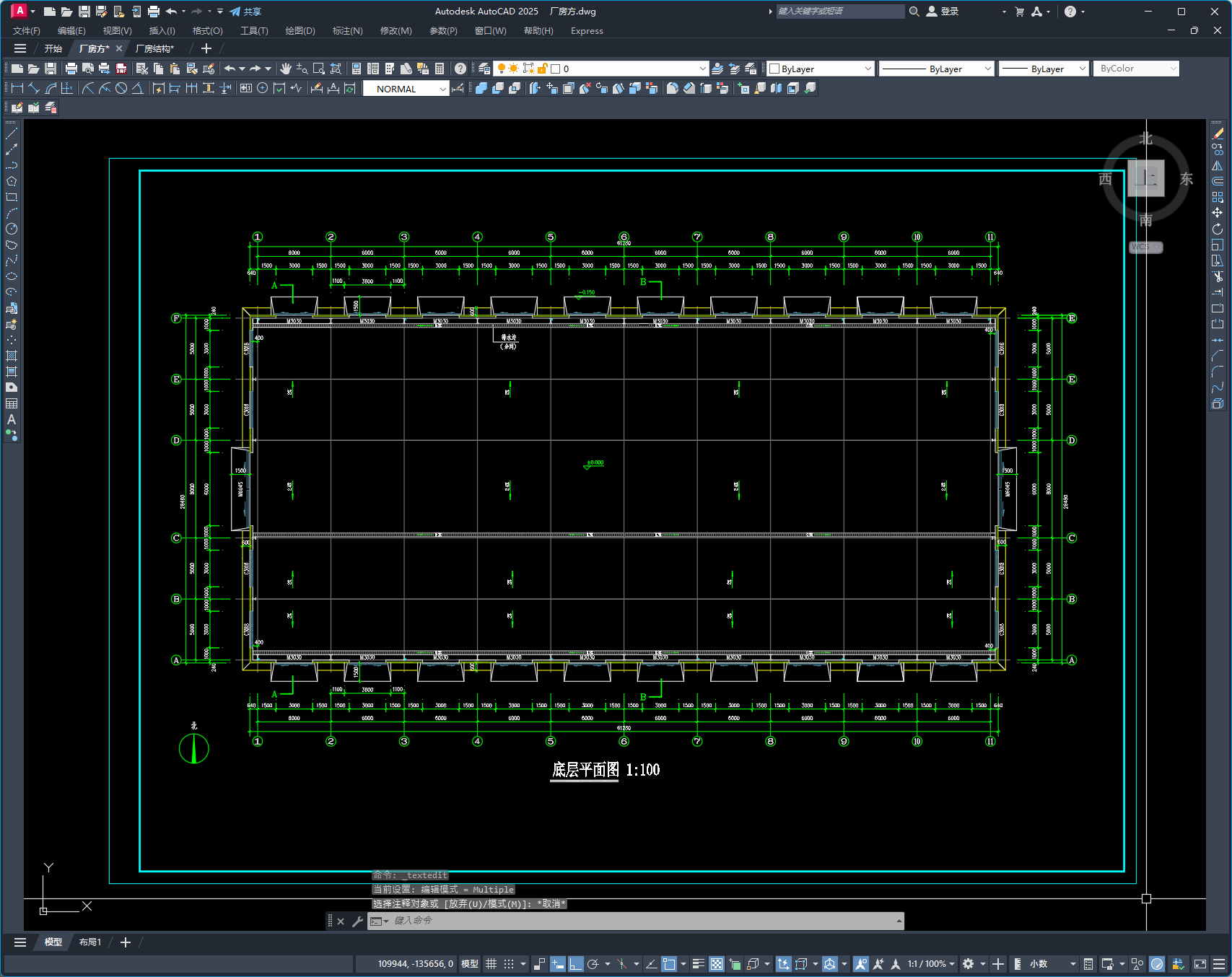Screen dimensions: 1232x977
Task: Click the Rotate tool in modify toolbar
Action: pos(1218,229)
